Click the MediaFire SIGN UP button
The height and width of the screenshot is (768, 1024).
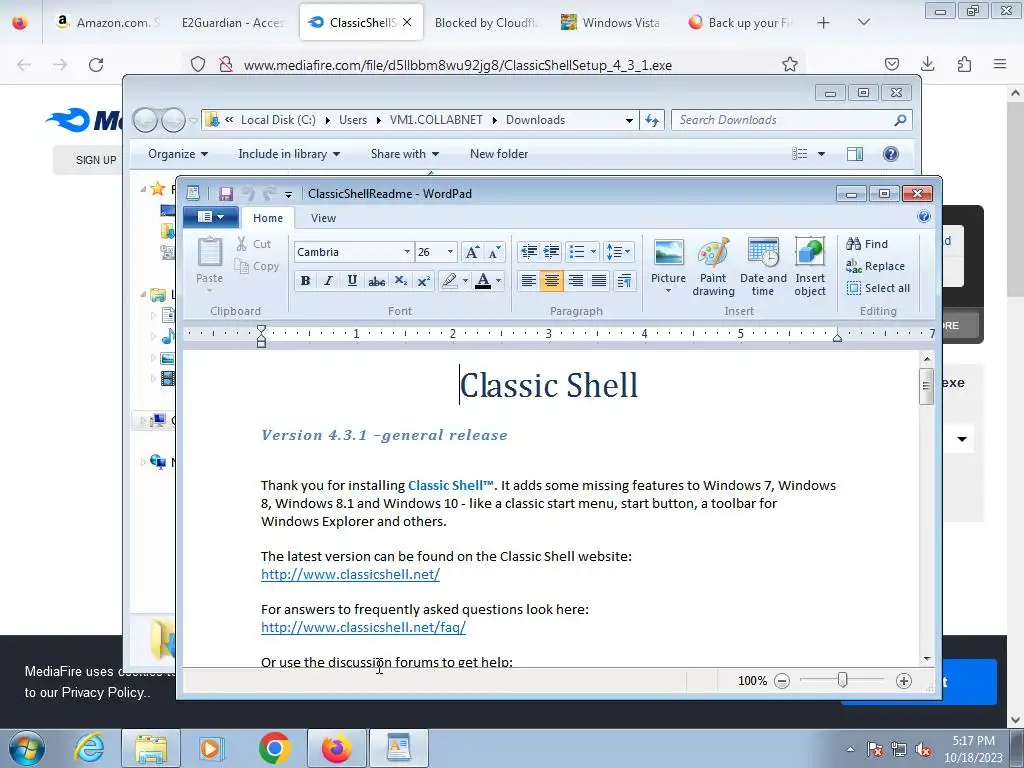pyautogui.click(x=96, y=160)
